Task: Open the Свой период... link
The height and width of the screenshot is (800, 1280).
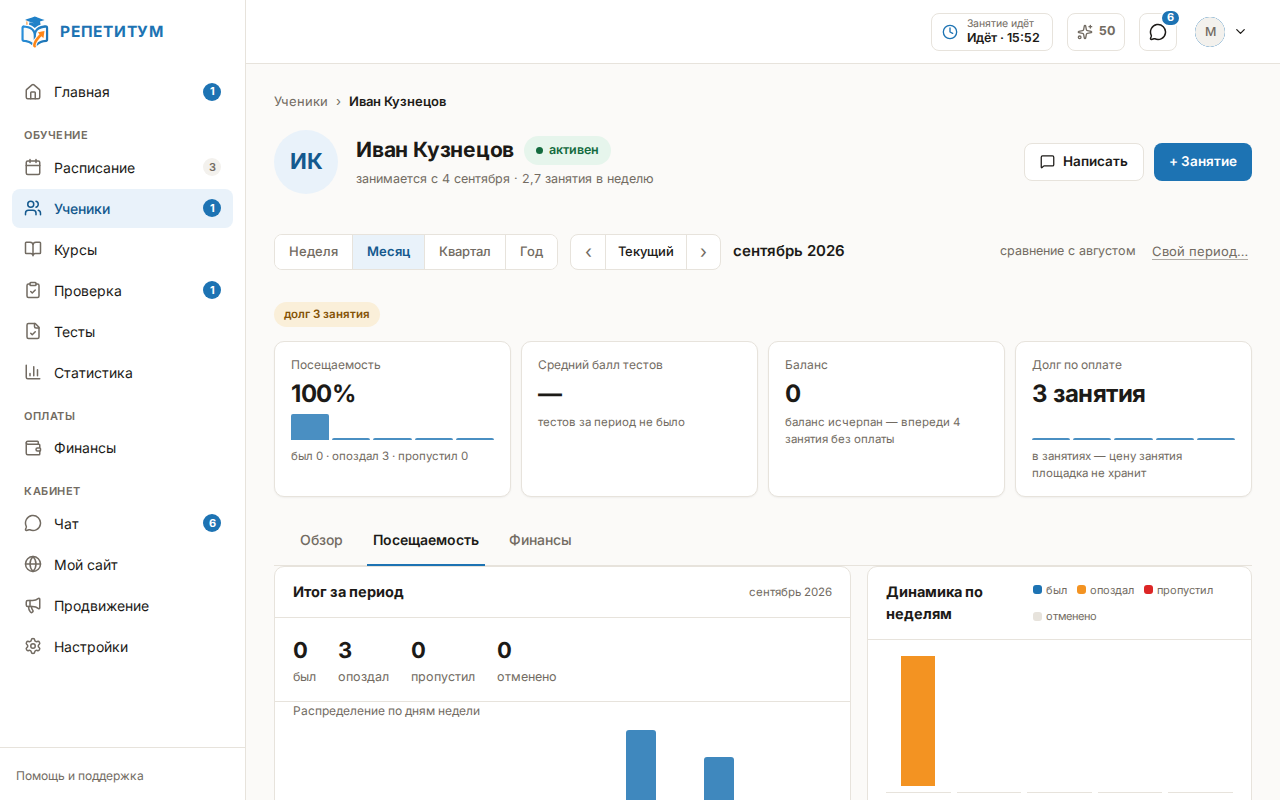Action: (x=1200, y=252)
